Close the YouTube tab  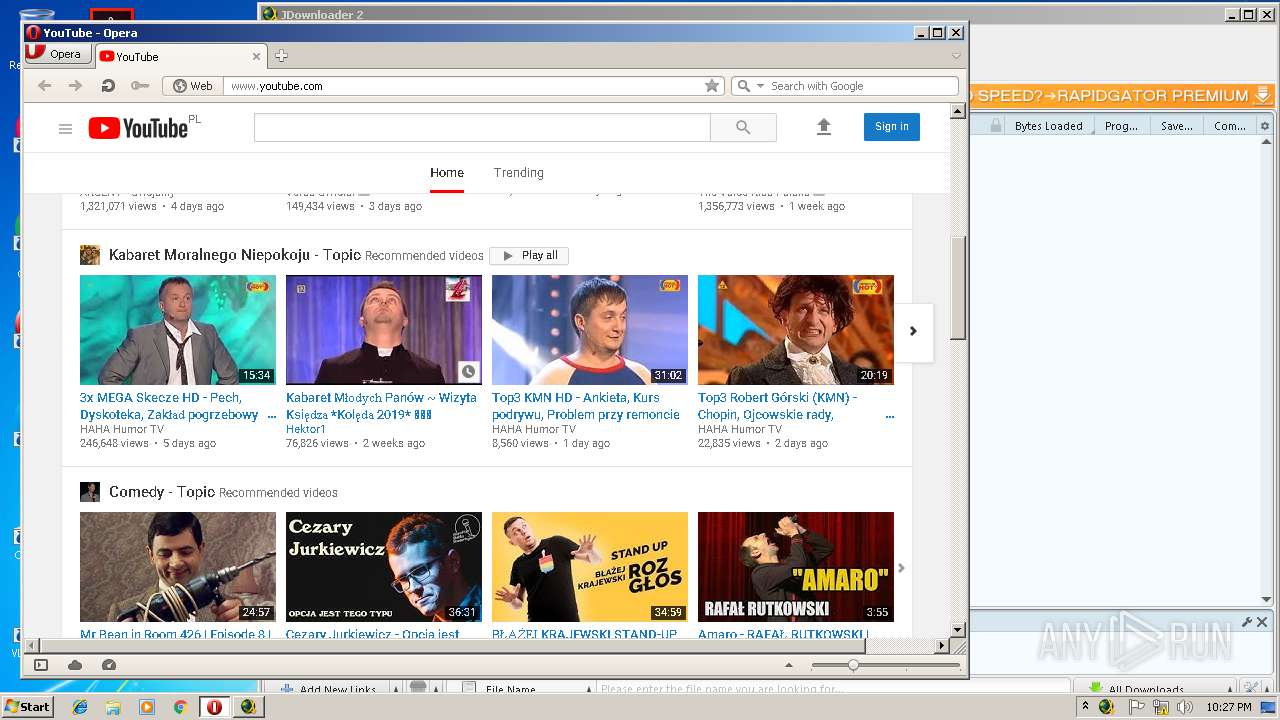pos(256,57)
